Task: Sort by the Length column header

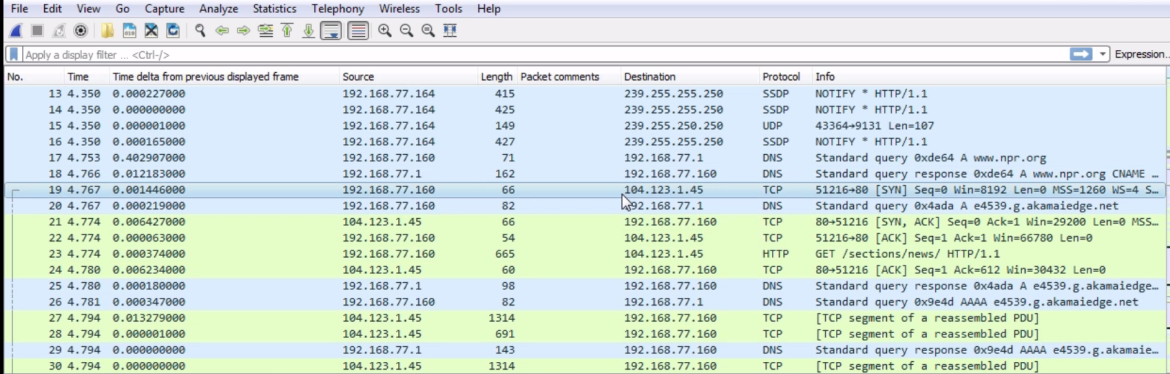Action: point(497,76)
